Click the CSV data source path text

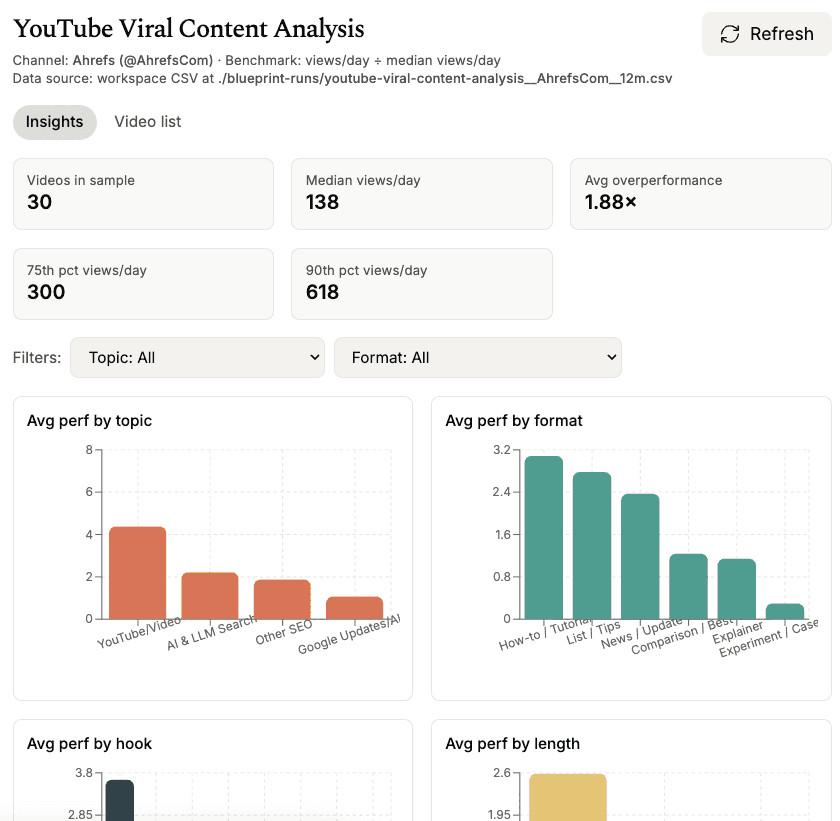[x=445, y=79]
